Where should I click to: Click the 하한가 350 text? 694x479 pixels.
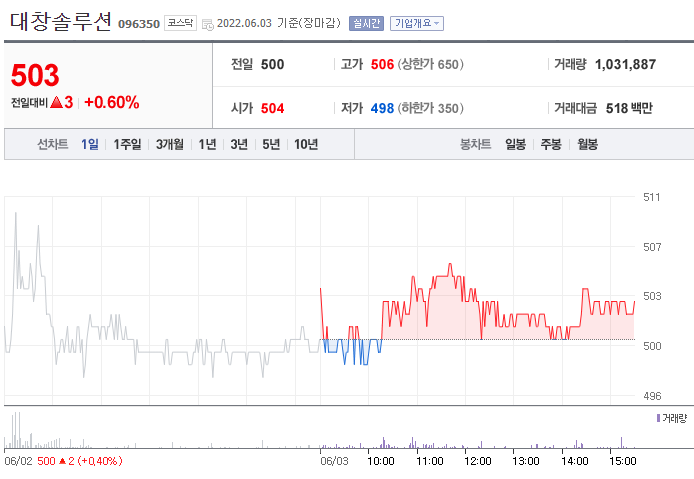(431, 108)
